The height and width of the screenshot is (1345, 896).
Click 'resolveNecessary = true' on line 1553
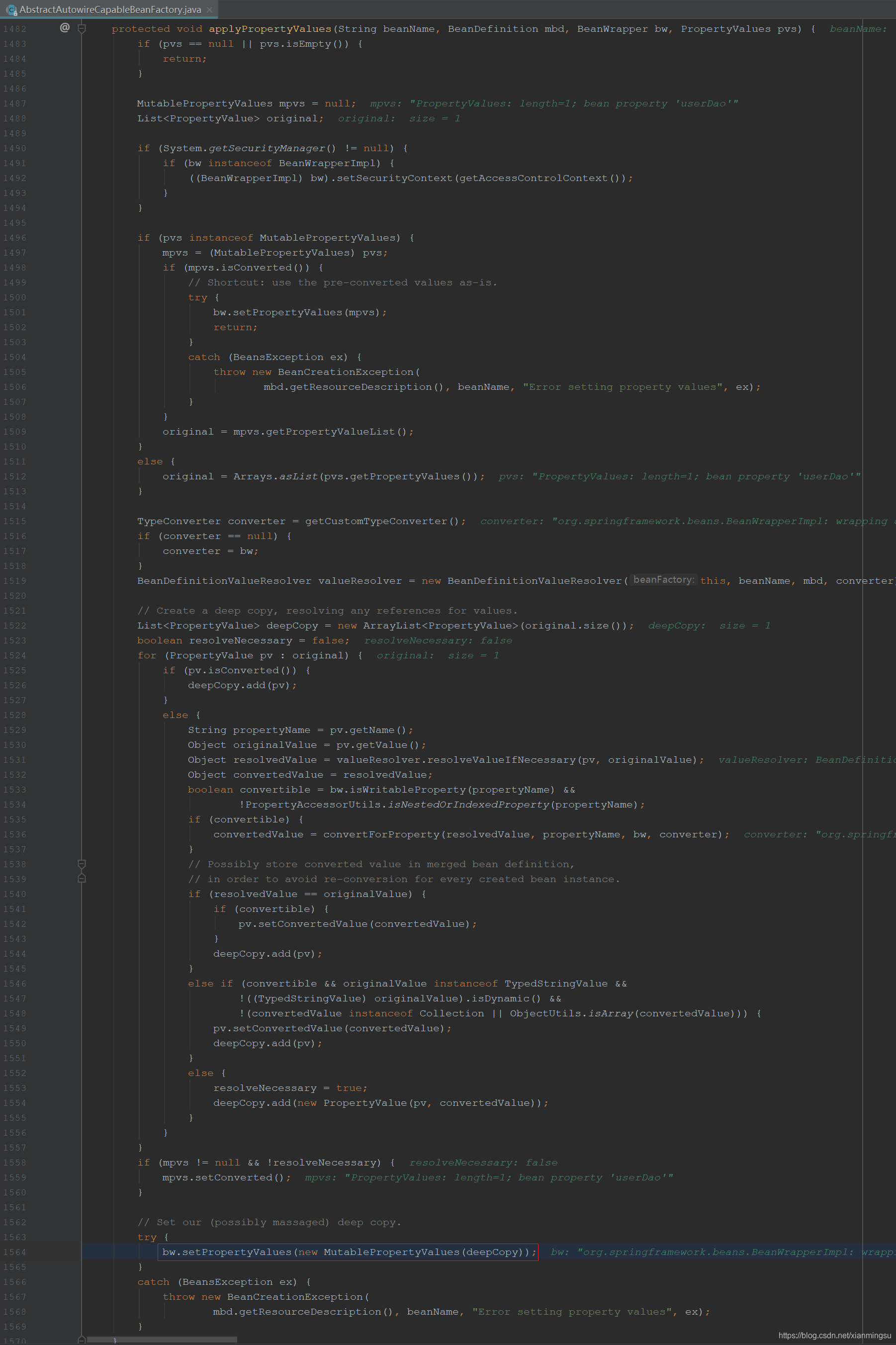point(287,1088)
